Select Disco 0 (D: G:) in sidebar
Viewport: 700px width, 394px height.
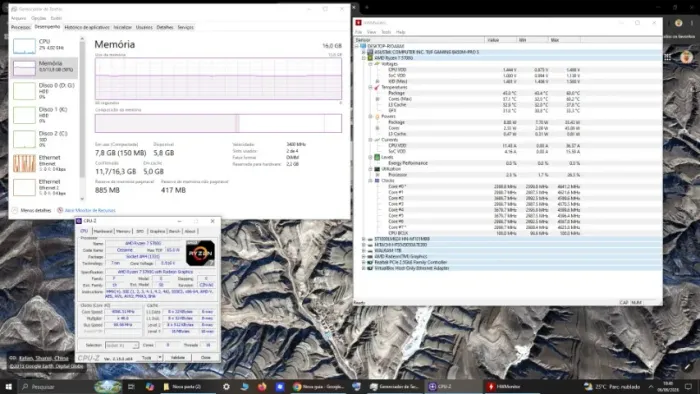coord(44,91)
